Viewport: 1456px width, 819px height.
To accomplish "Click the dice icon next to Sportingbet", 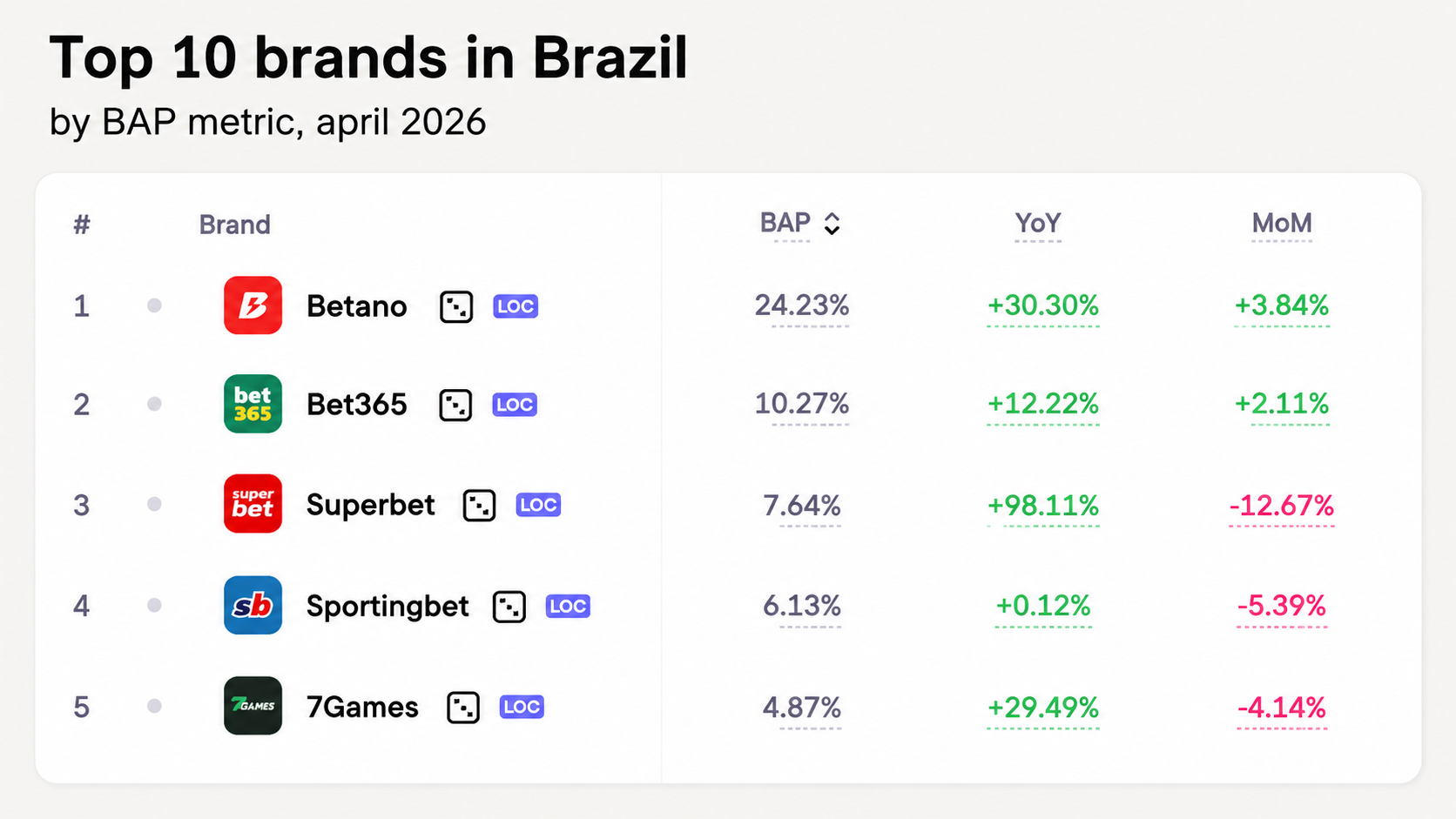I will point(509,607).
